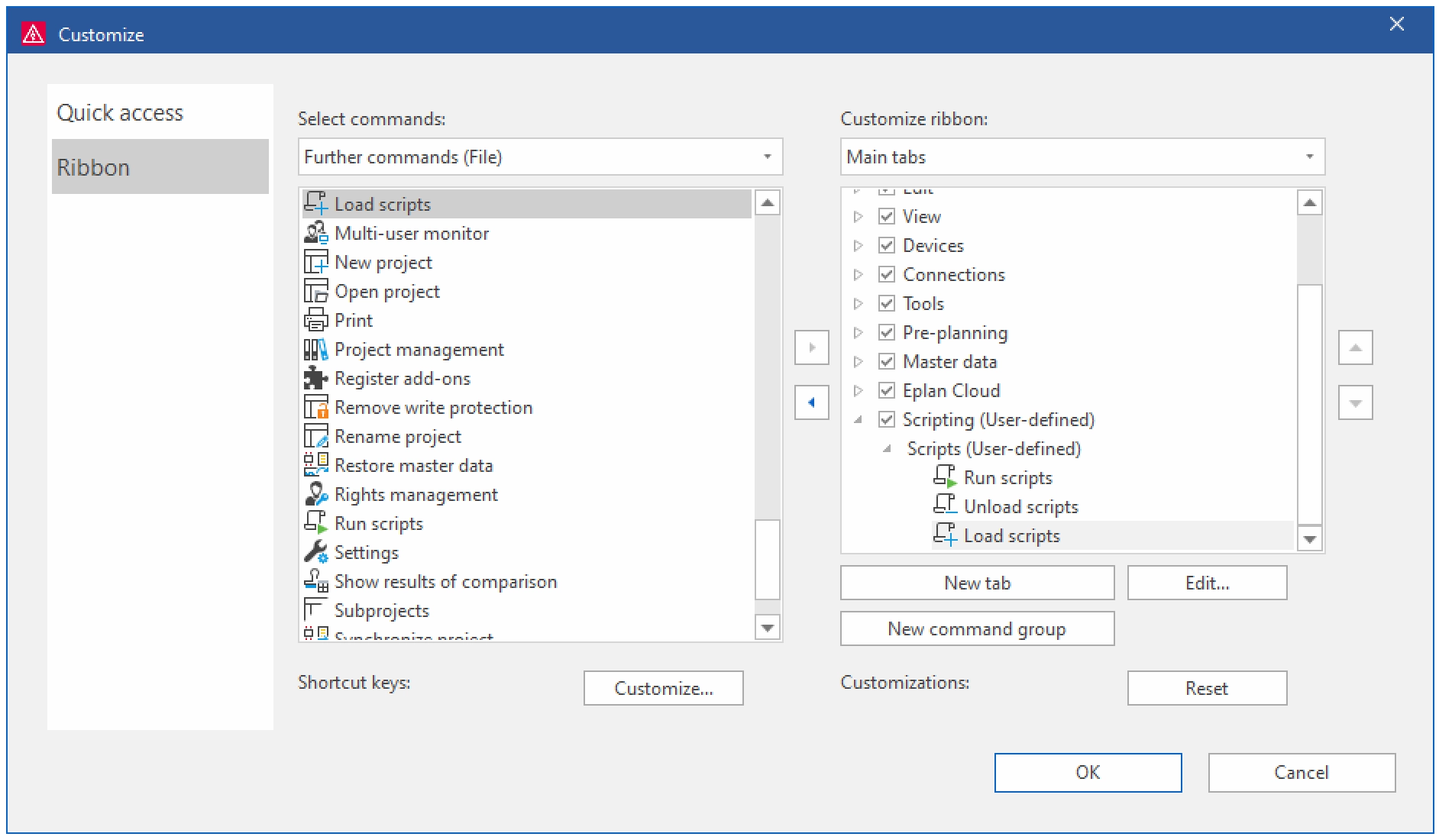Screen dimensions: 1439x840
Task: Switch to the Quick access page
Action: 160,112
